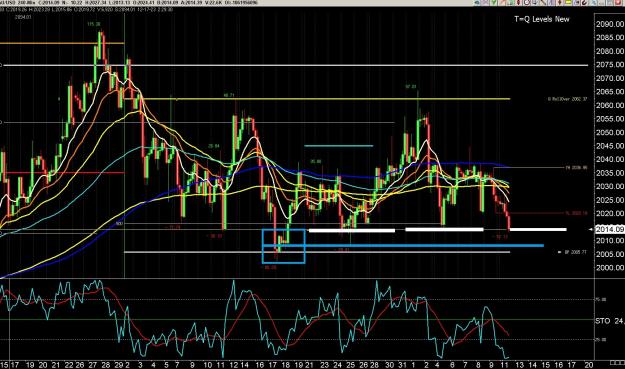Click the 2065.00 price axis label
Viewport: 625px width, 369px height.
(x=610, y=92)
